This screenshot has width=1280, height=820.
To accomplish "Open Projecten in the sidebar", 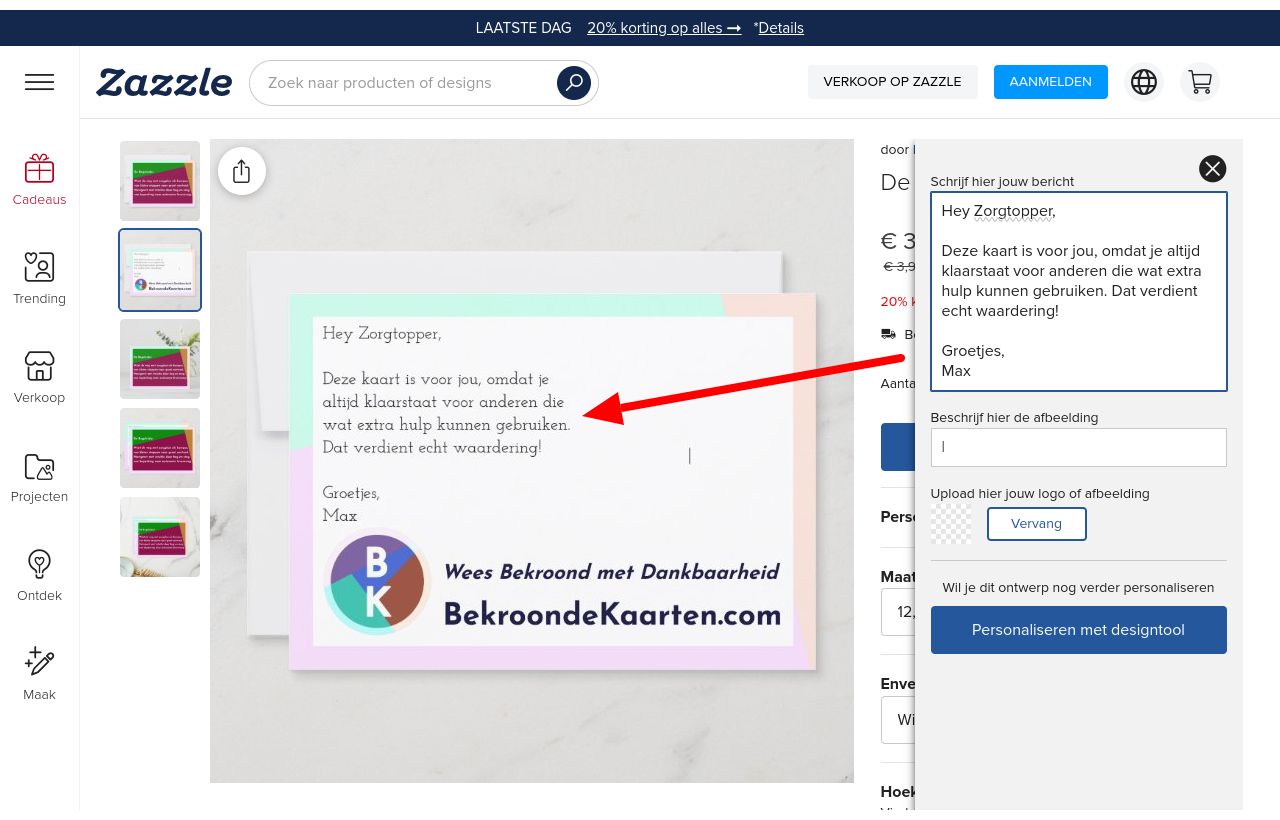I will pos(40,476).
